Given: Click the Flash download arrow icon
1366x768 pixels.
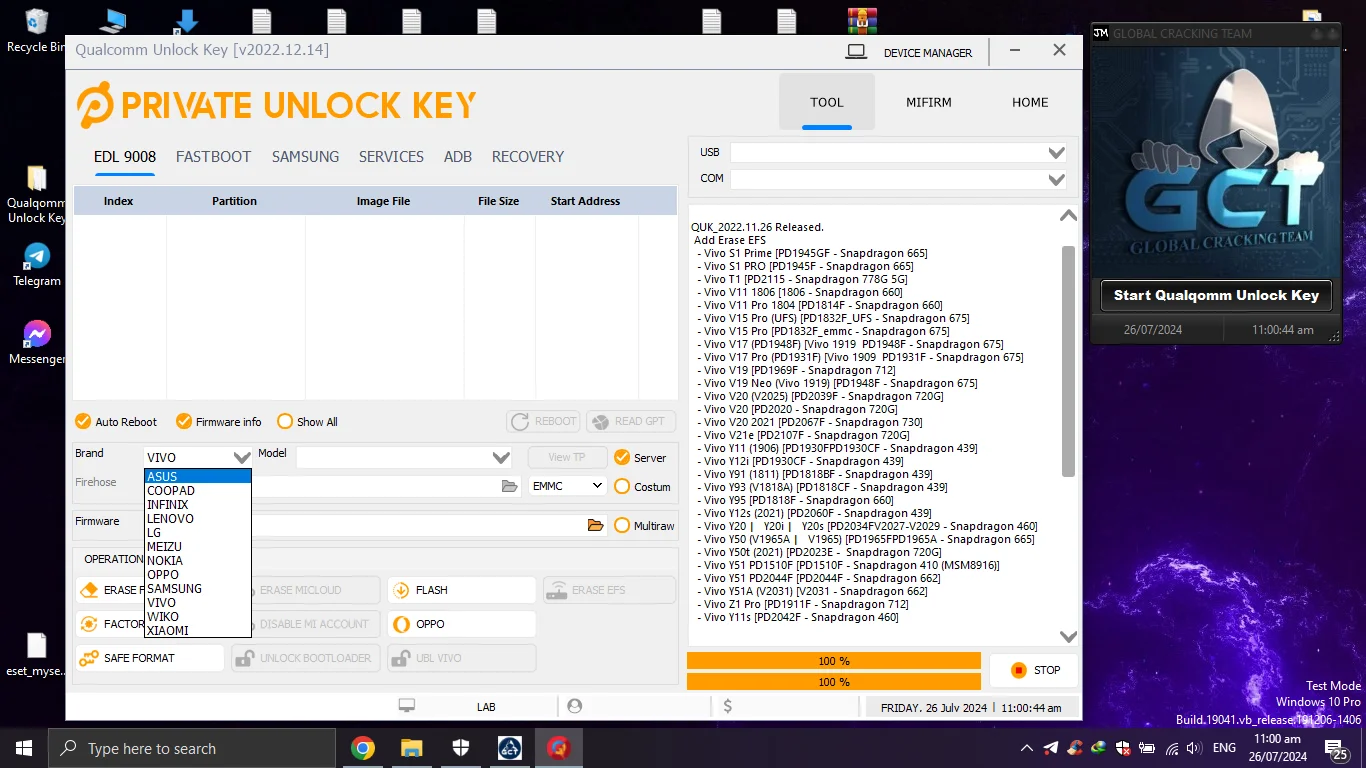Looking at the screenshot, I should 400,590.
